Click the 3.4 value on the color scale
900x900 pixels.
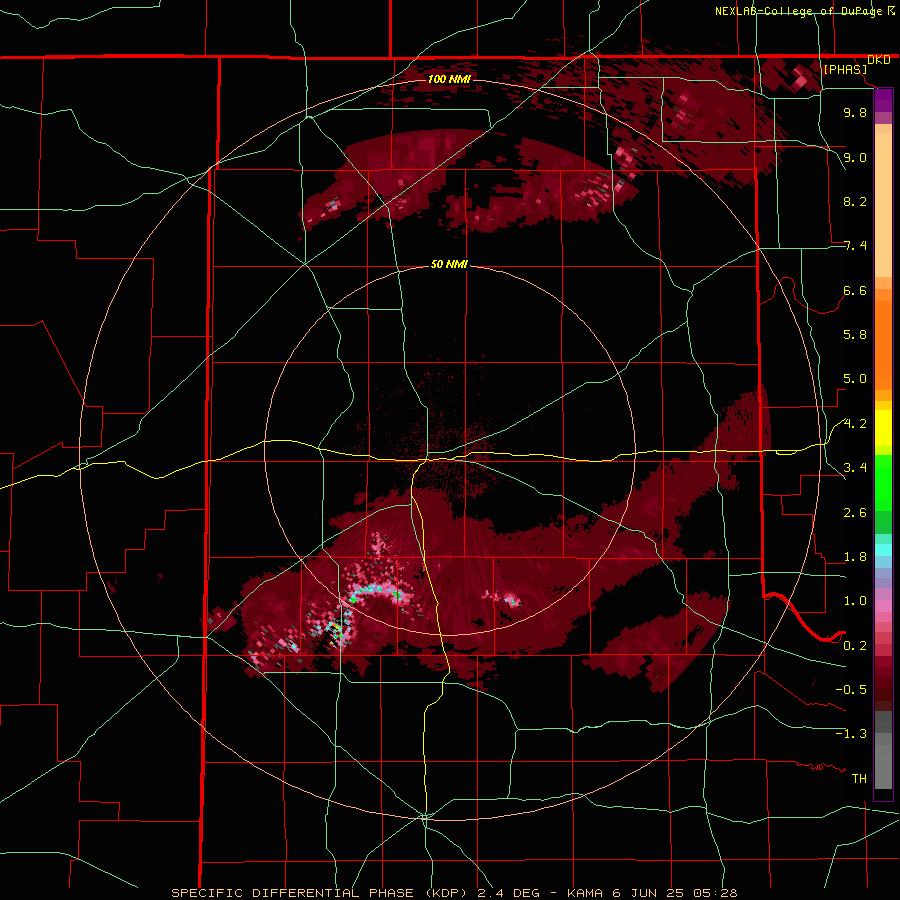855,468
